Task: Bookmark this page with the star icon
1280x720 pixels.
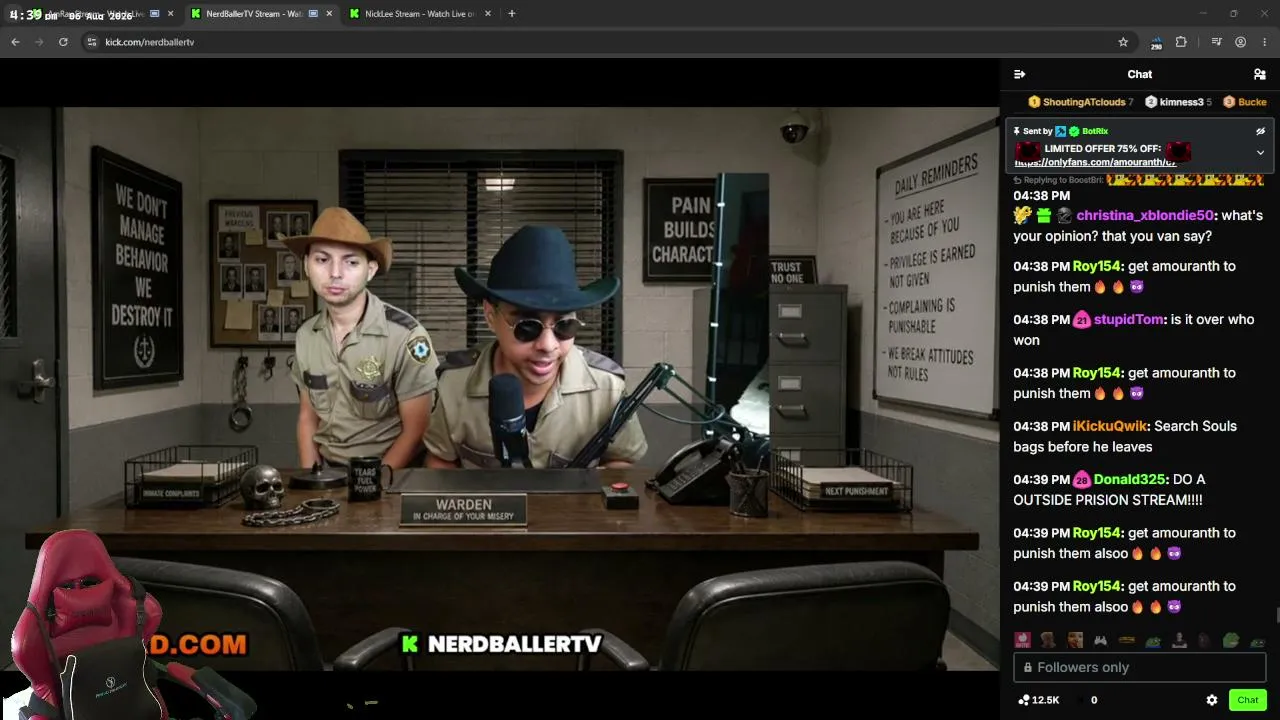Action: pyautogui.click(x=1123, y=42)
